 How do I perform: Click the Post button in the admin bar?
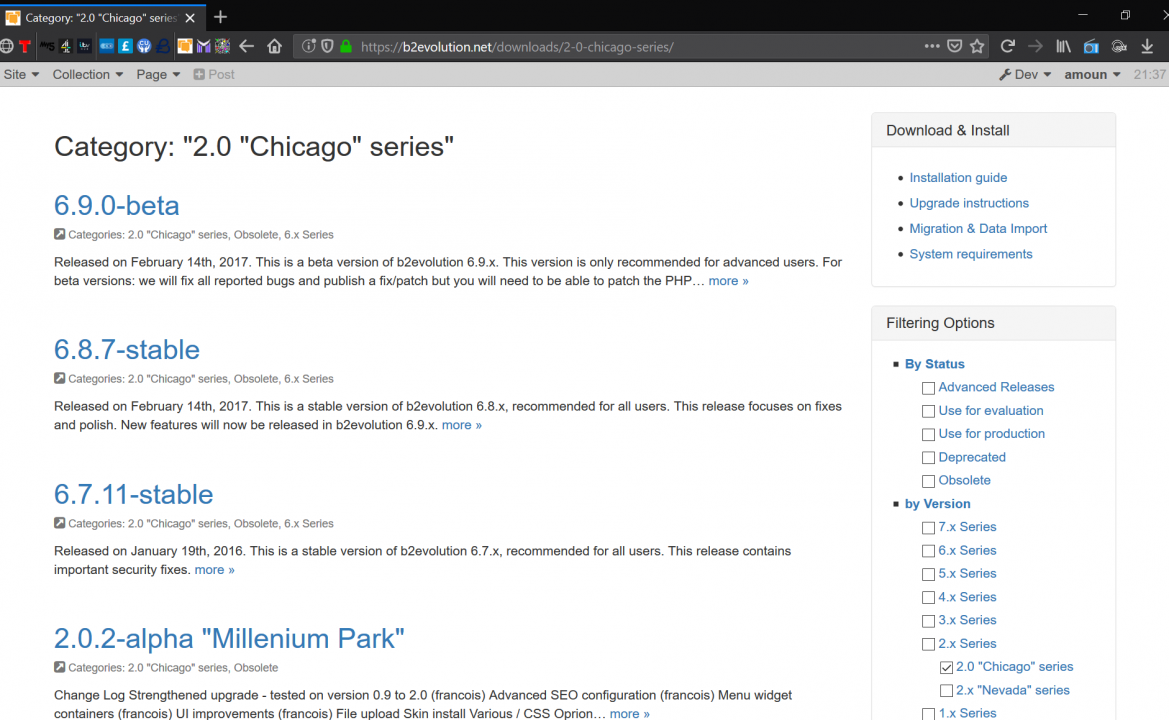click(x=214, y=75)
